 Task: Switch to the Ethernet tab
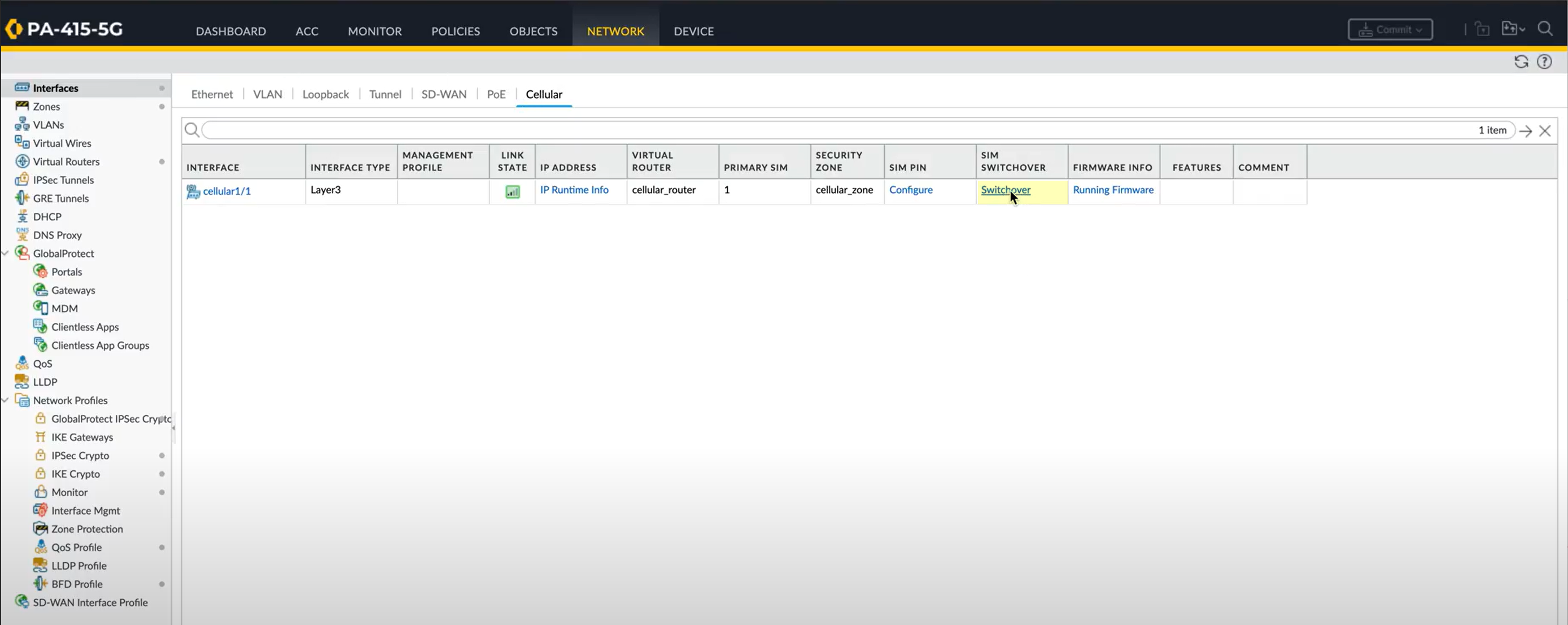coord(212,94)
